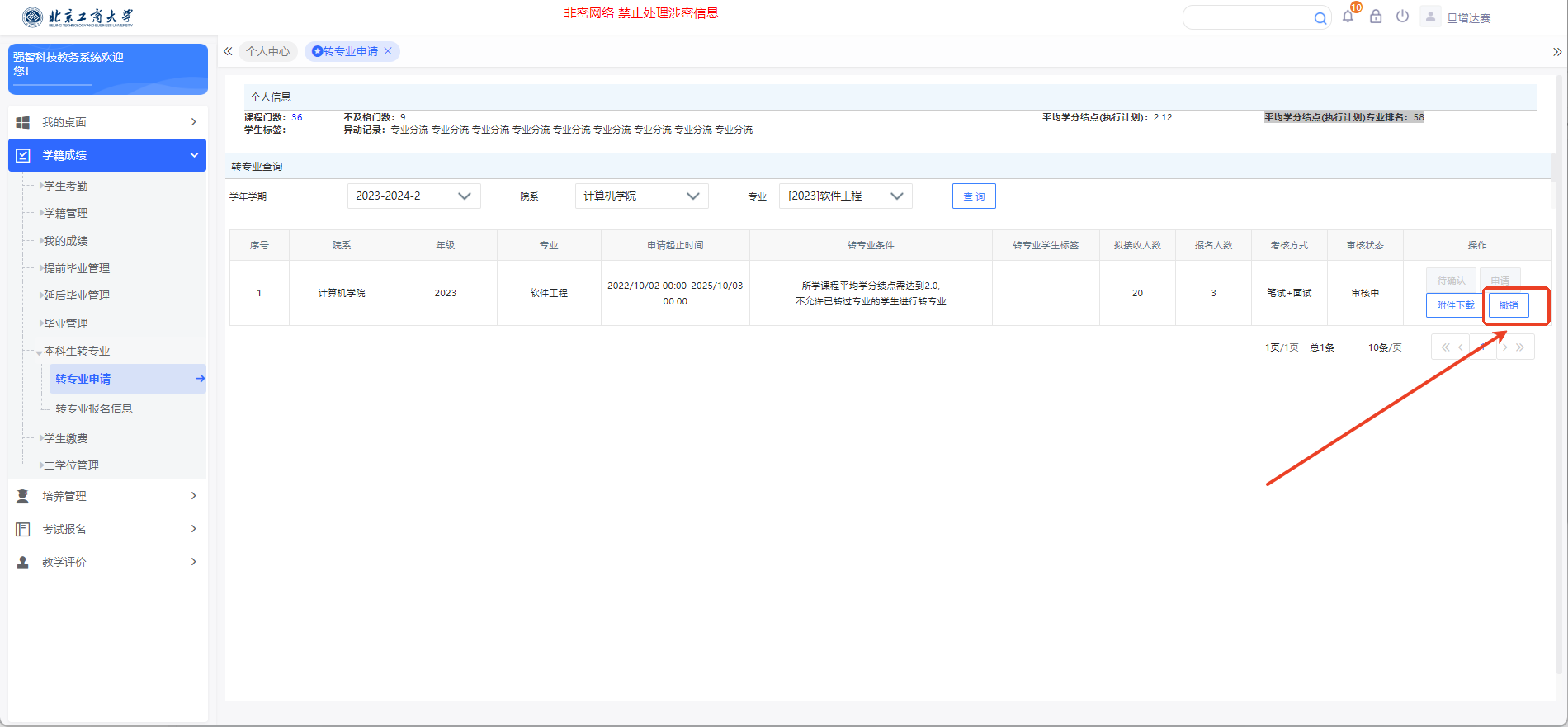Select the 转专业申请 tab

click(x=350, y=51)
